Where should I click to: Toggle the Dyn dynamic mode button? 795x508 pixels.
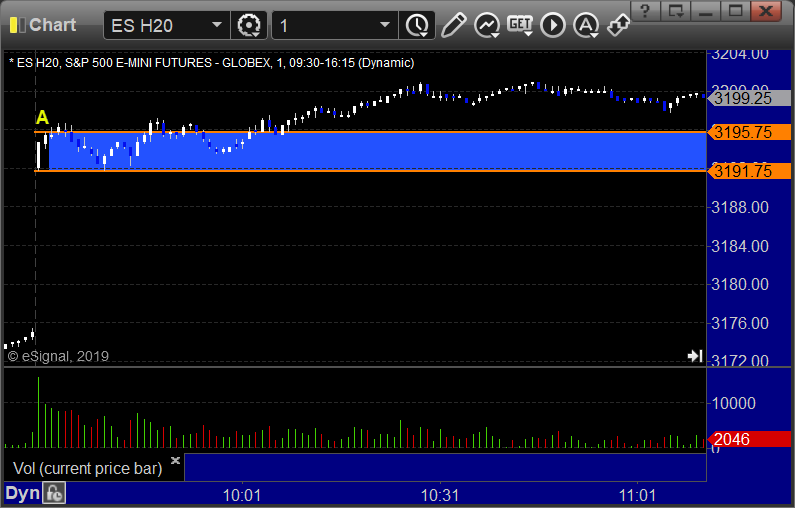(22, 493)
